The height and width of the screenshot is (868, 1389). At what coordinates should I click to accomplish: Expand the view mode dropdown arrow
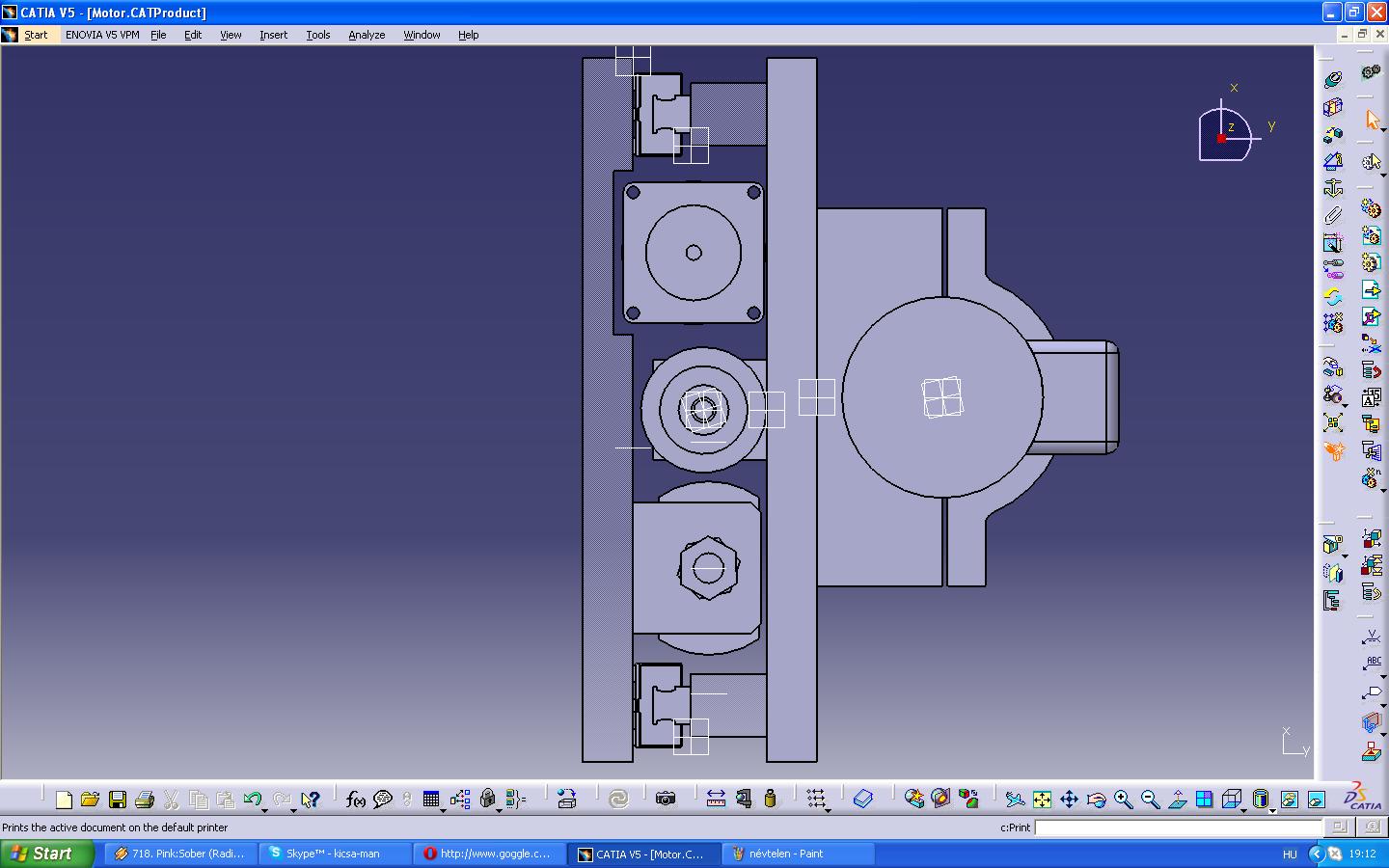click(x=1272, y=810)
